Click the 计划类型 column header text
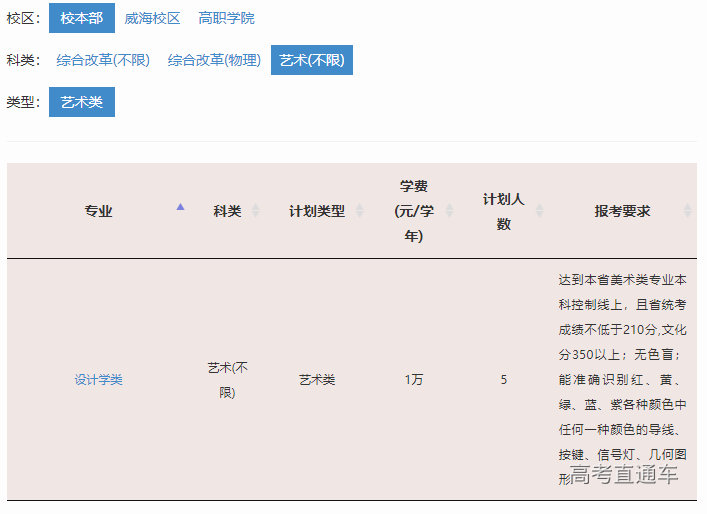Image resolution: width=707 pixels, height=514 pixels. (x=317, y=211)
